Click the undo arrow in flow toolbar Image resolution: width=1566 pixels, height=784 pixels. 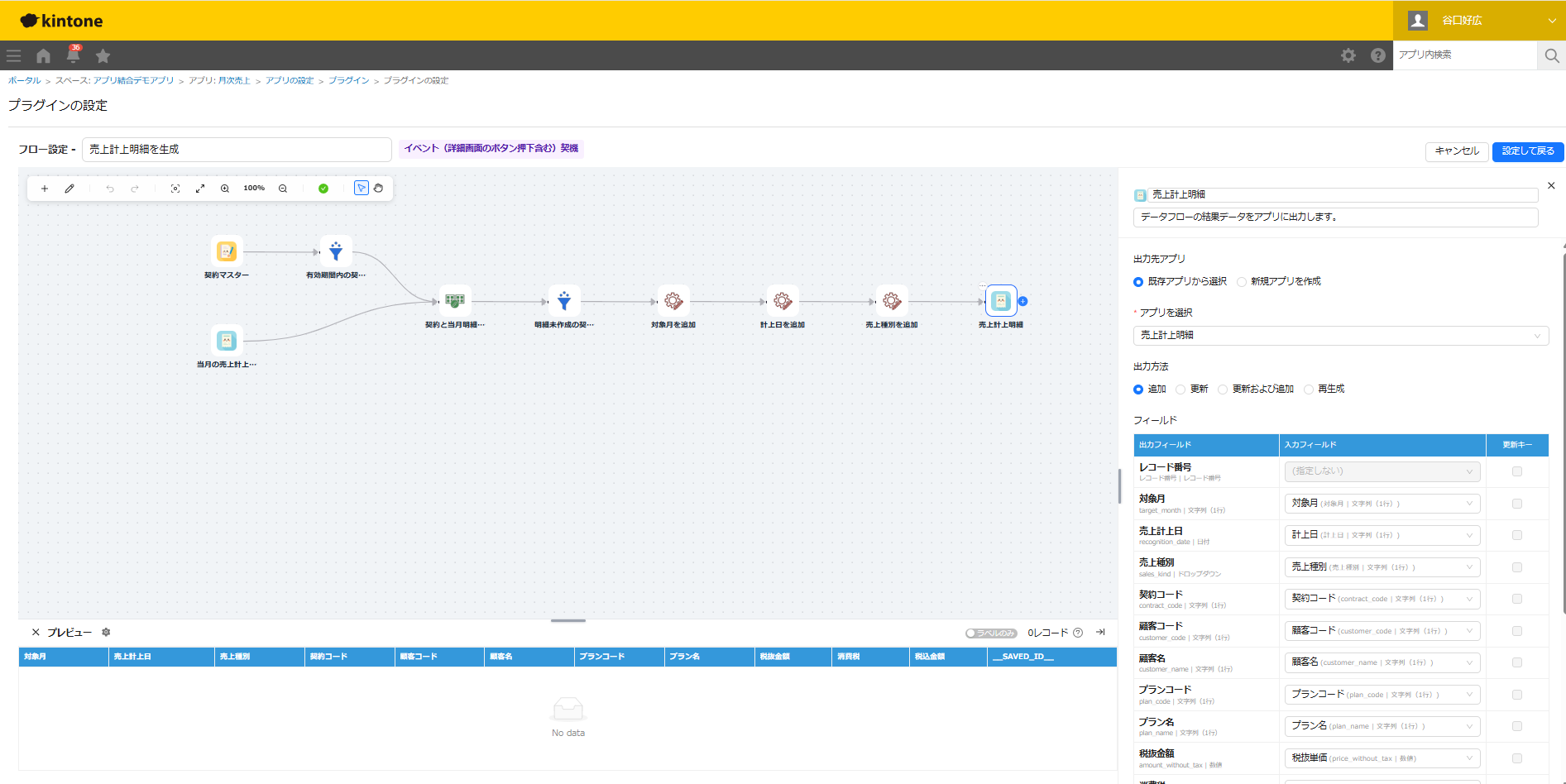pyautogui.click(x=110, y=189)
